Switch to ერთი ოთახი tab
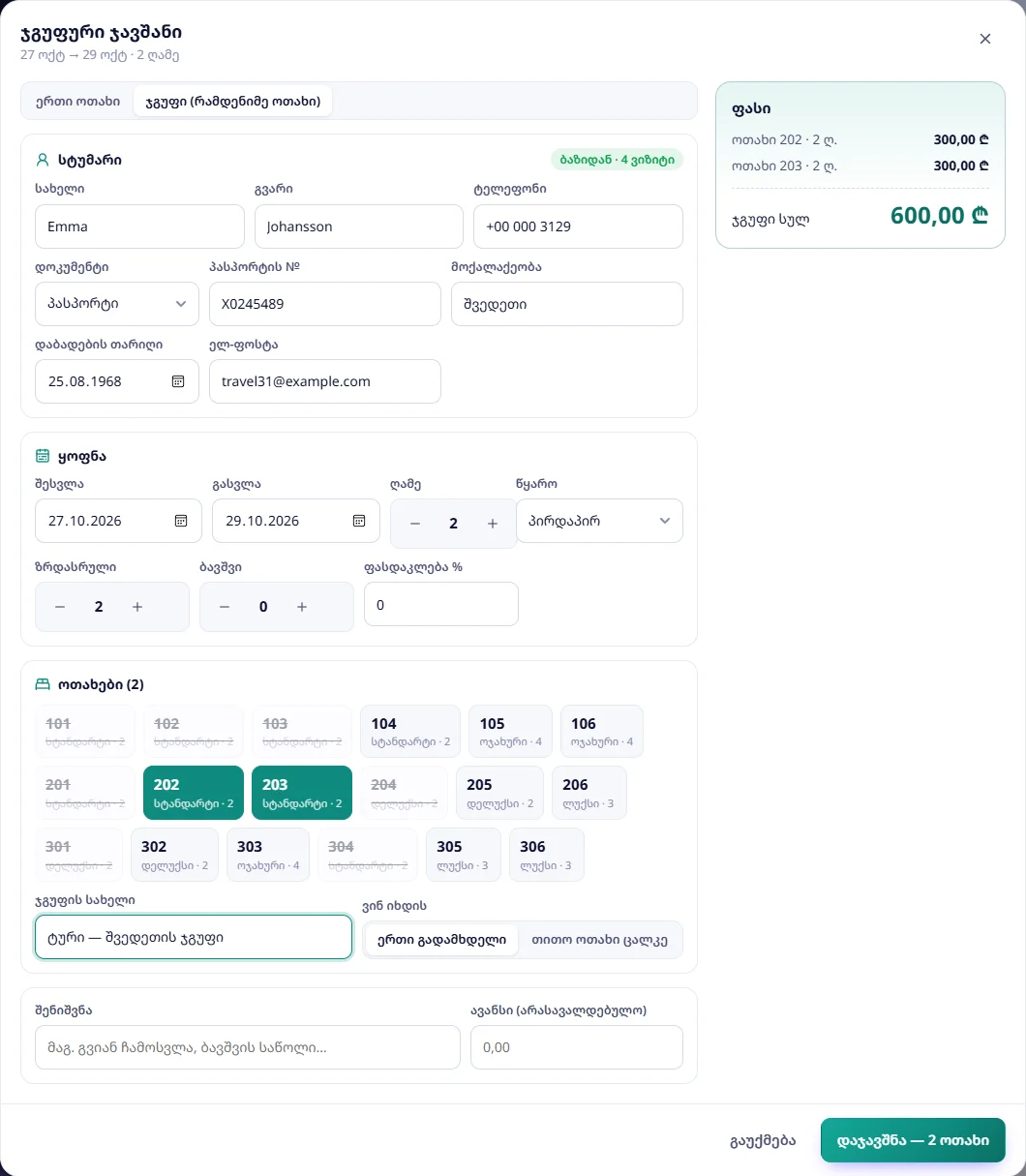The image size is (1026, 1176). (77, 101)
